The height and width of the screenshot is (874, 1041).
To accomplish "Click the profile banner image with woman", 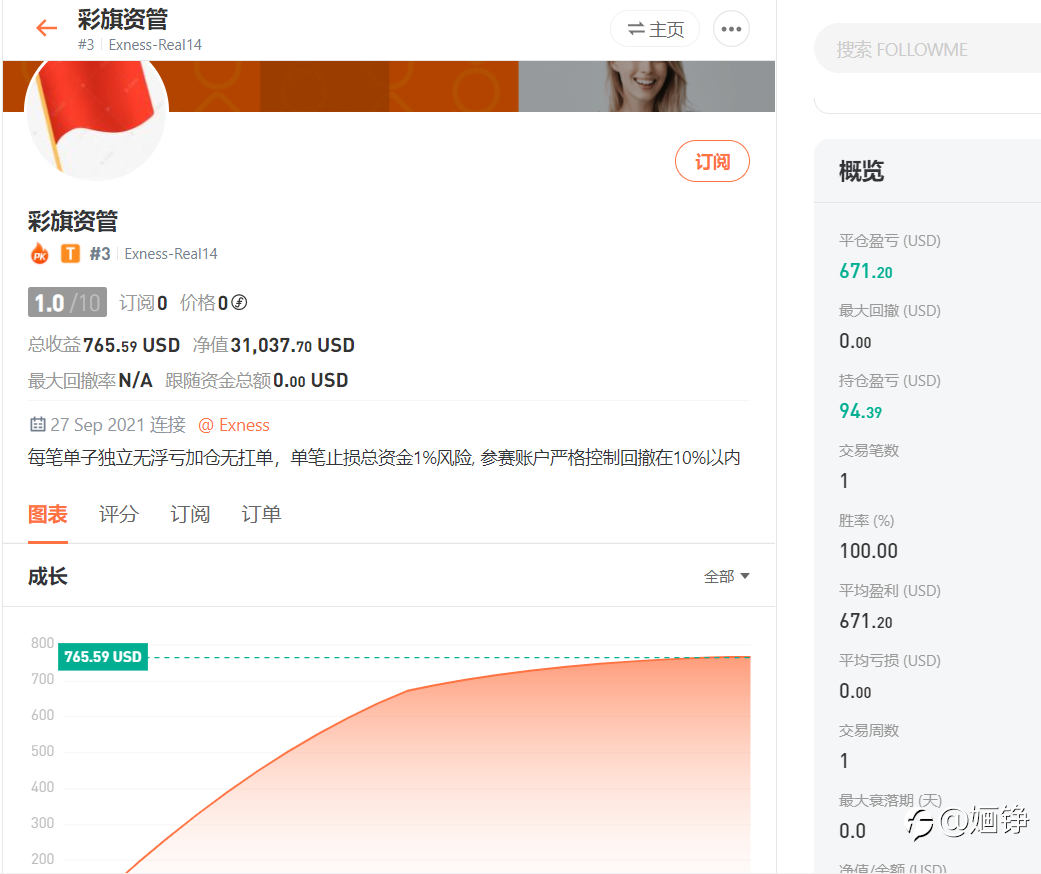I will [646, 86].
